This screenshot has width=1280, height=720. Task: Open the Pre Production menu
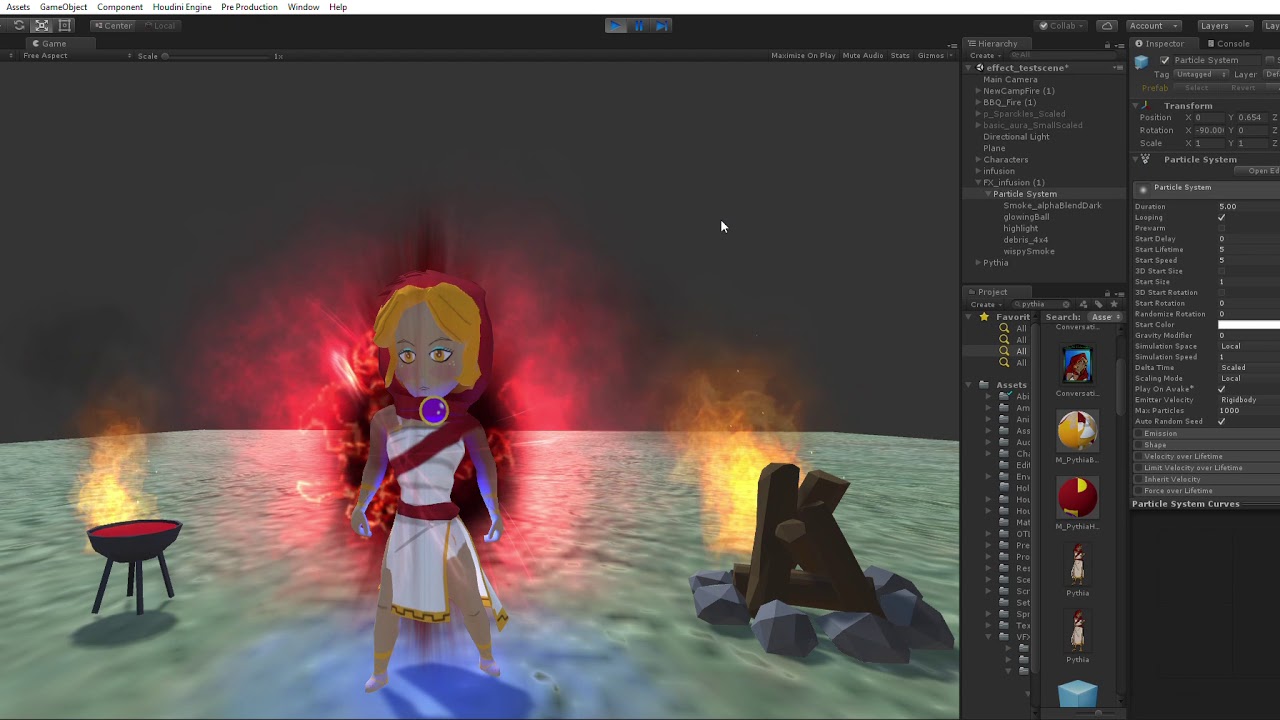coord(249,7)
